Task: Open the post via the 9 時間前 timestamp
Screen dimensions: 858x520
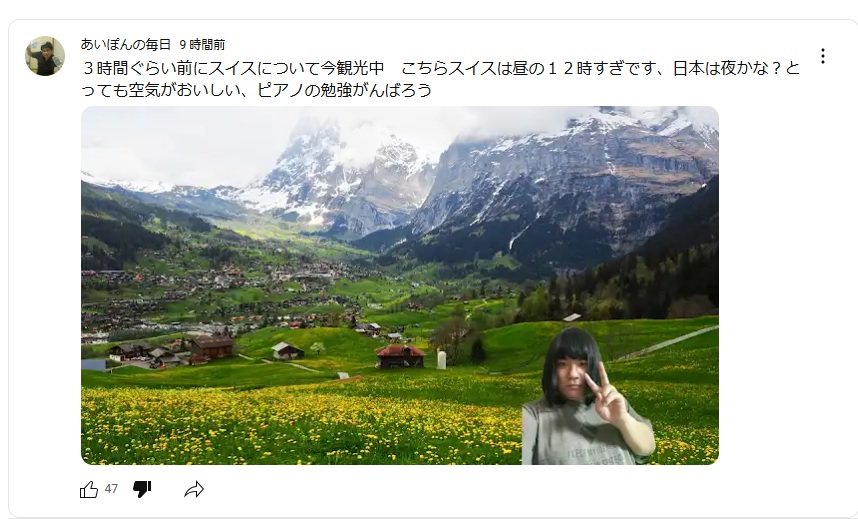Action: pyautogui.click(x=202, y=45)
